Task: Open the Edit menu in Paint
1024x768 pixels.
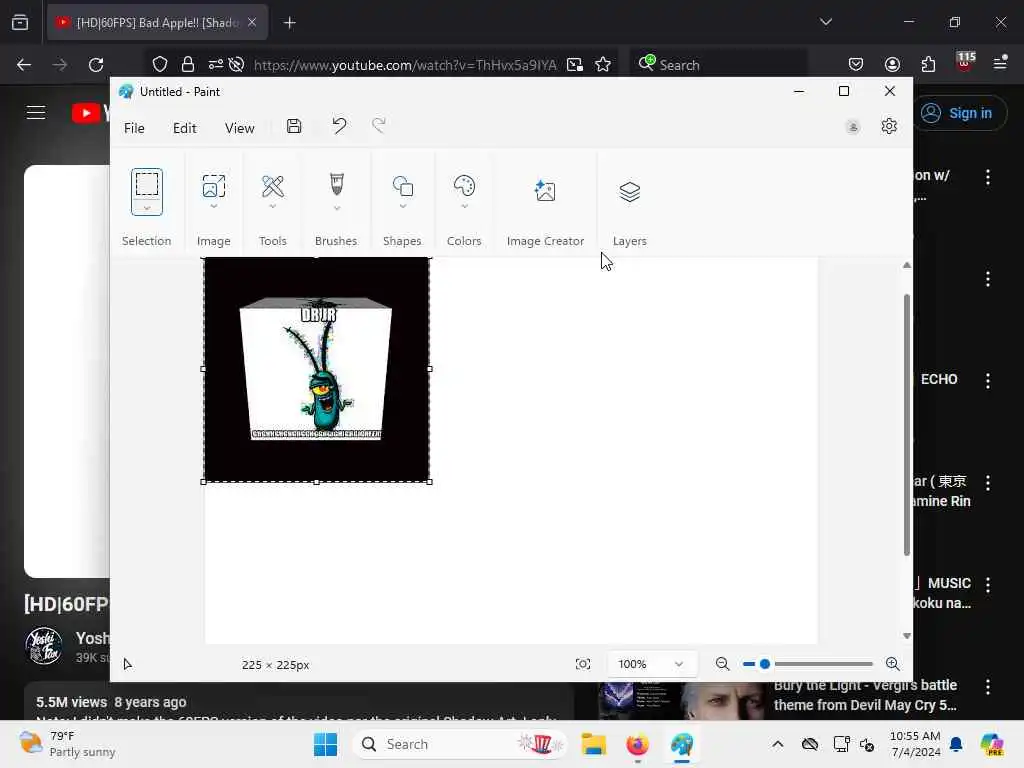Action: point(185,128)
